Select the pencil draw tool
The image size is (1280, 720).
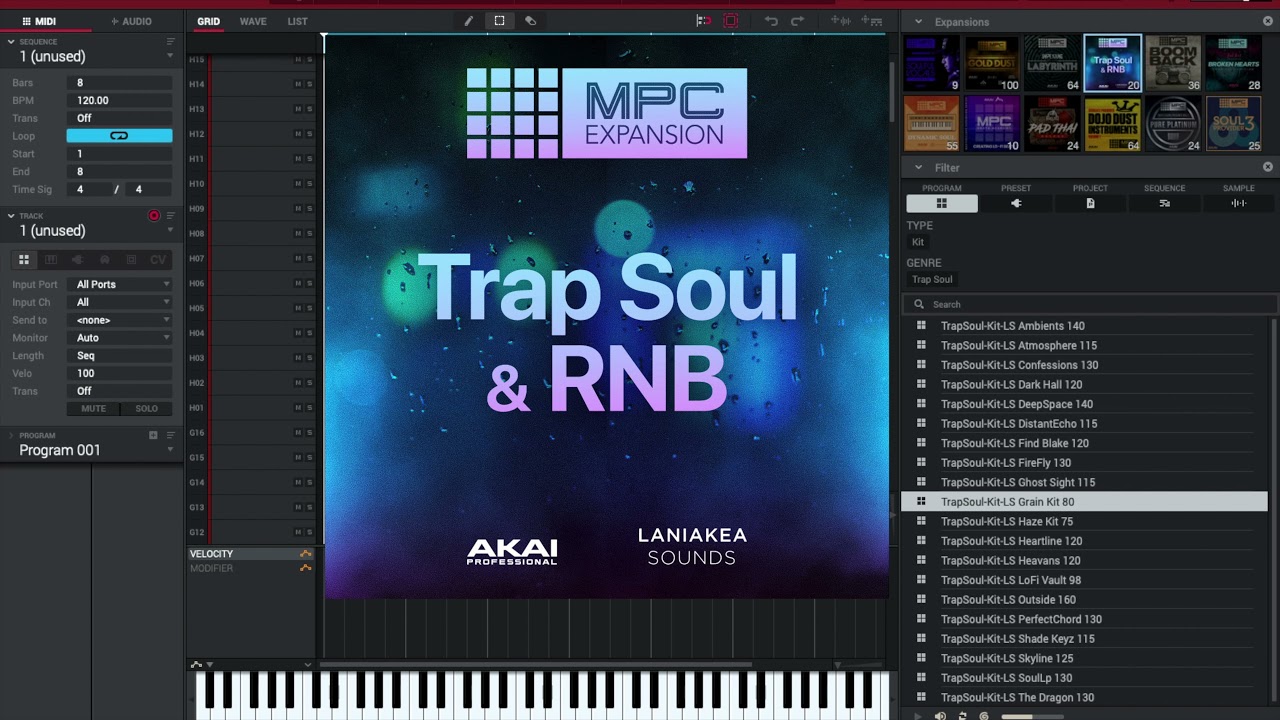(468, 21)
